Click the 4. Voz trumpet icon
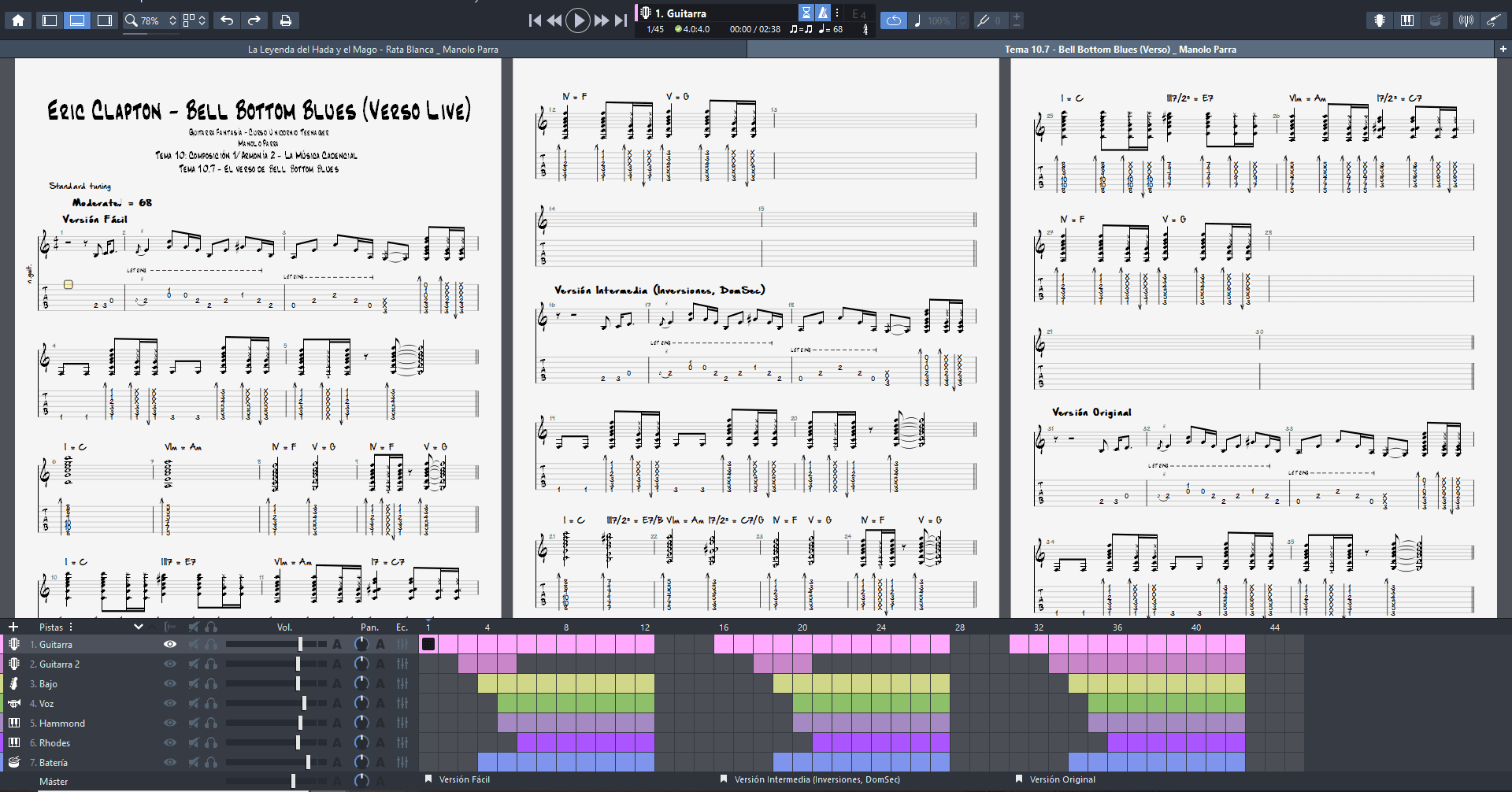This screenshot has width=1512, height=792. (14, 703)
